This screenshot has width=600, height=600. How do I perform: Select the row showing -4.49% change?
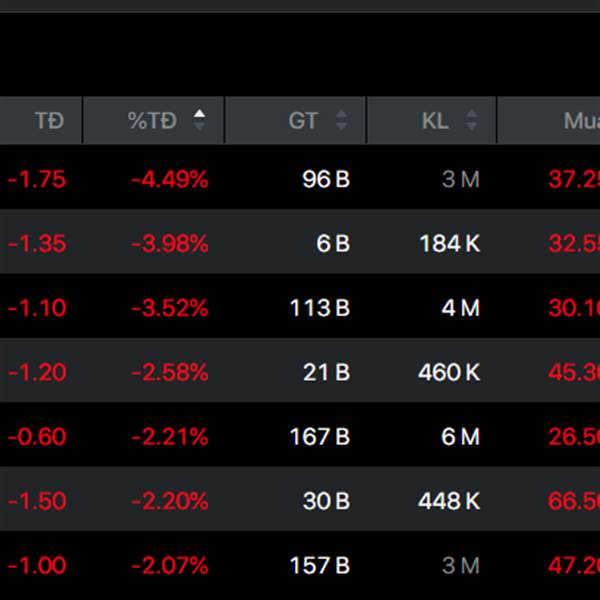300,179
